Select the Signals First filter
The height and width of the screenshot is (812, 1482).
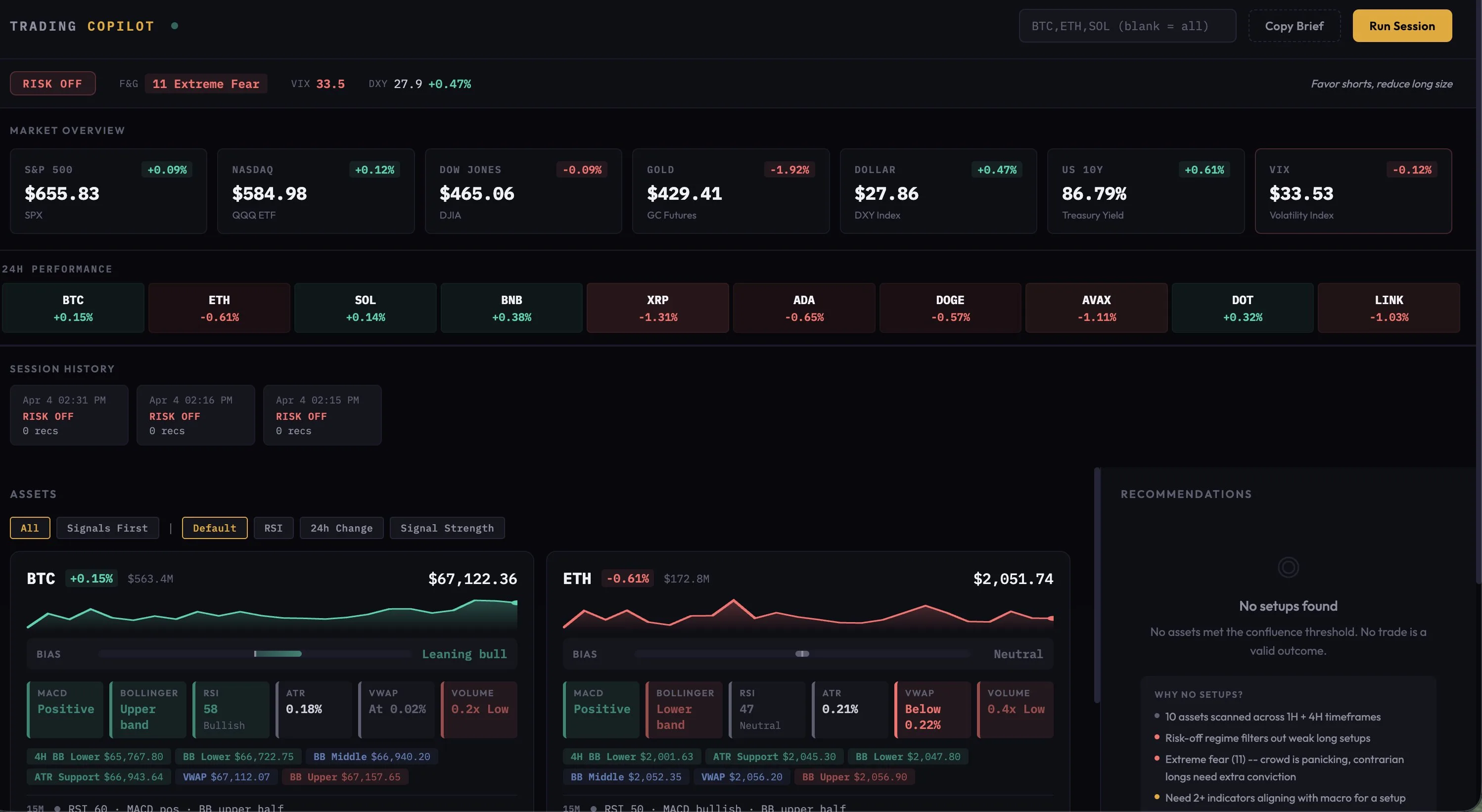107,528
